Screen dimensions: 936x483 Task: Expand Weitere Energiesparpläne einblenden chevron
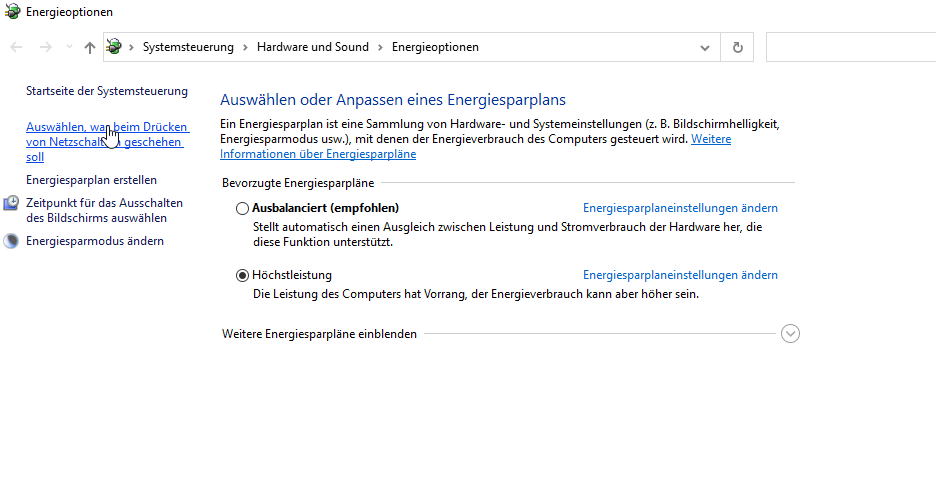(790, 334)
